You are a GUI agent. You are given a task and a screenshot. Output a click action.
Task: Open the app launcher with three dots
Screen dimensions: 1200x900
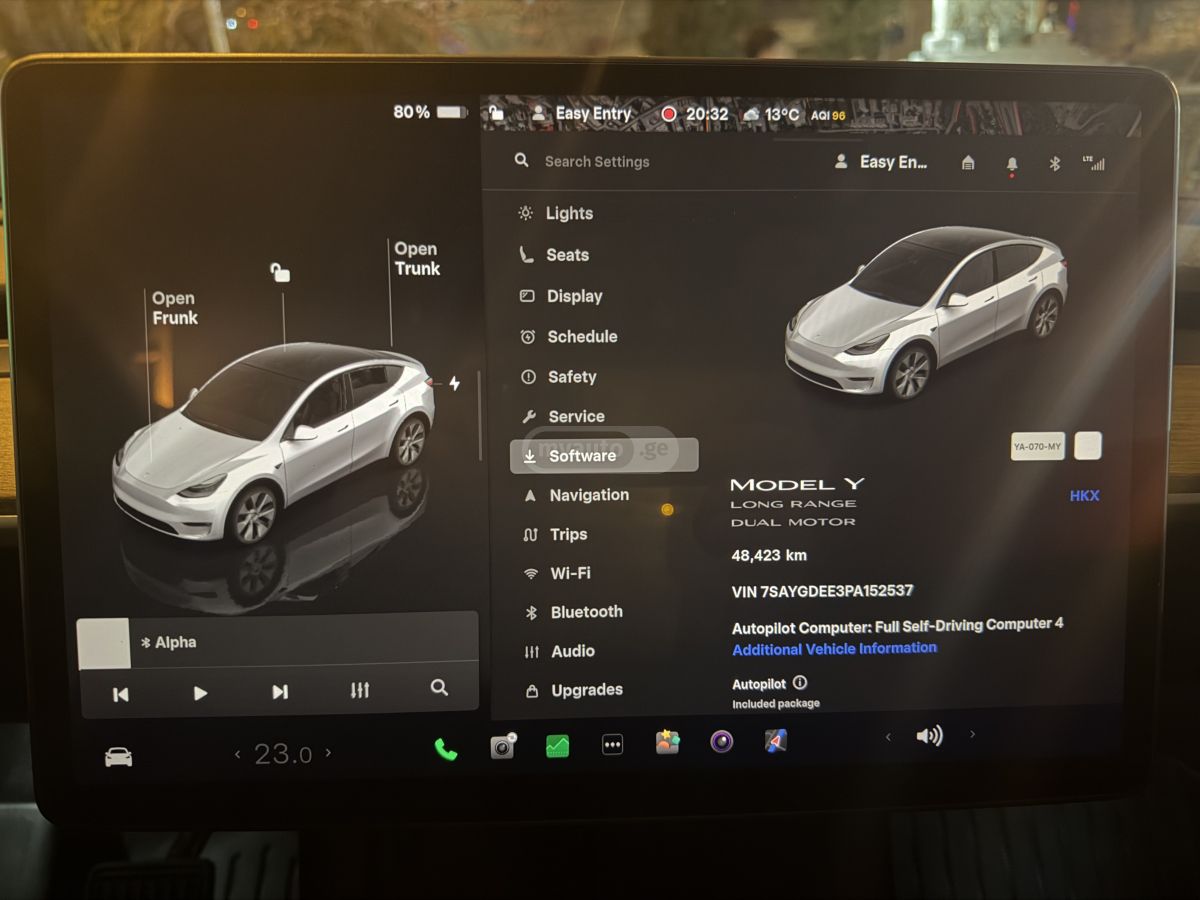612,742
